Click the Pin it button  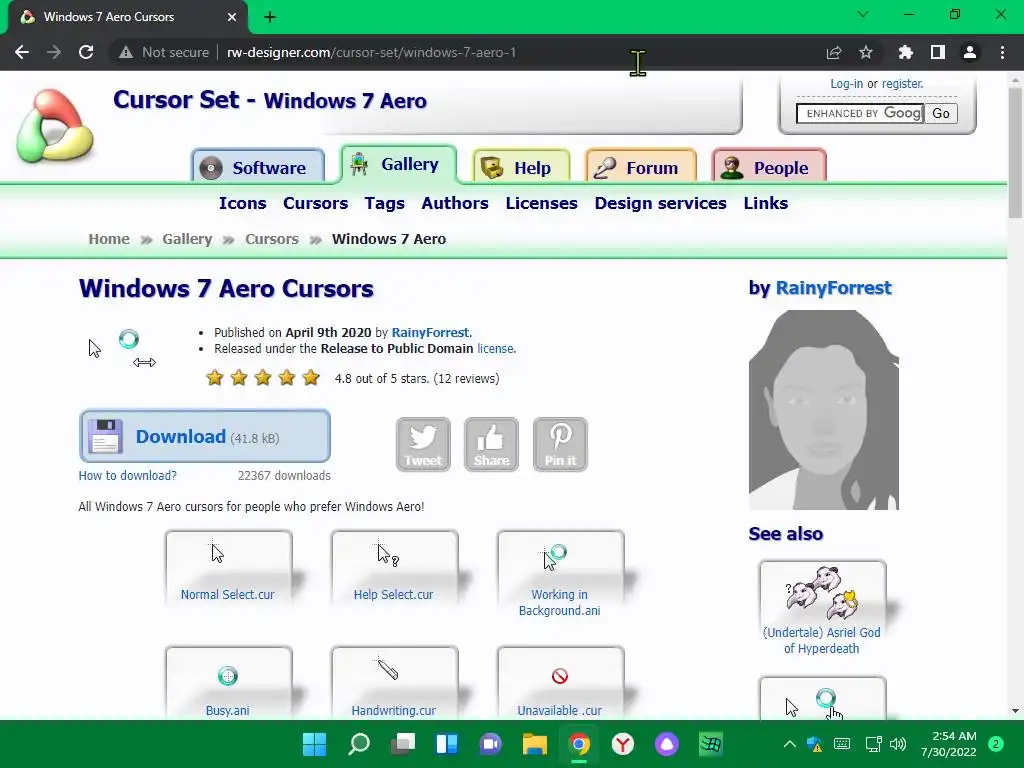click(x=560, y=444)
